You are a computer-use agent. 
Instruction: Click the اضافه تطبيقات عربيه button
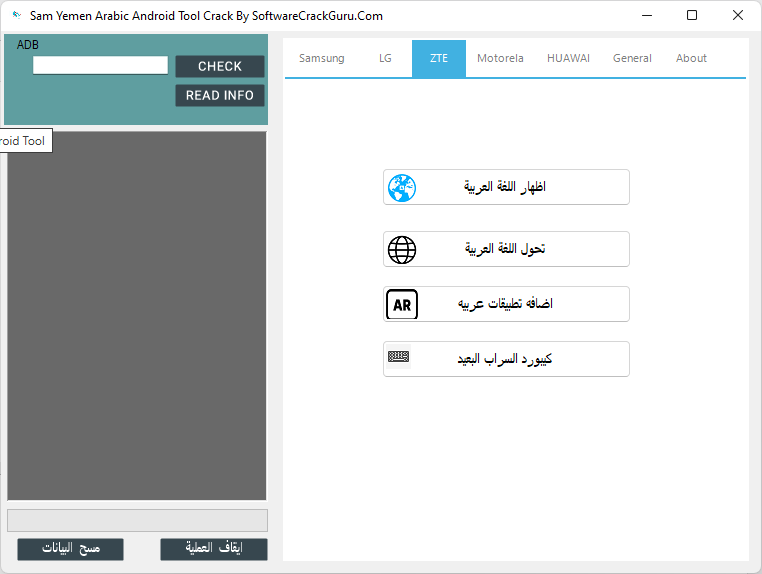click(506, 304)
